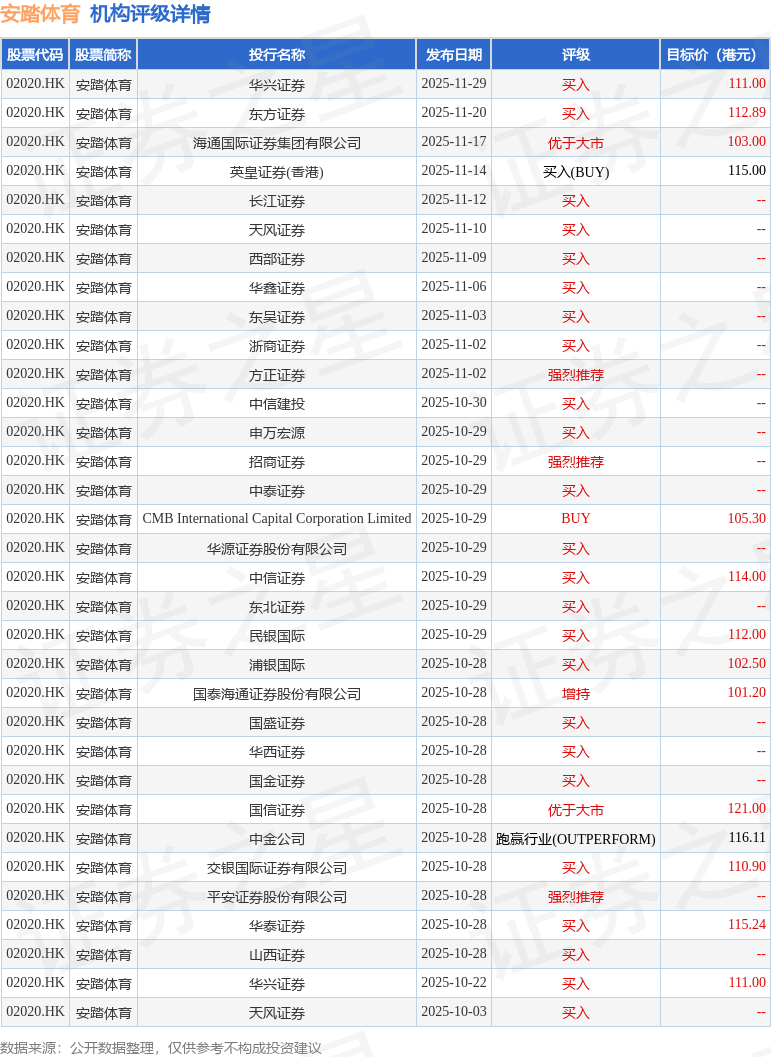Select the 民银国际 broker cell

pos(277,636)
